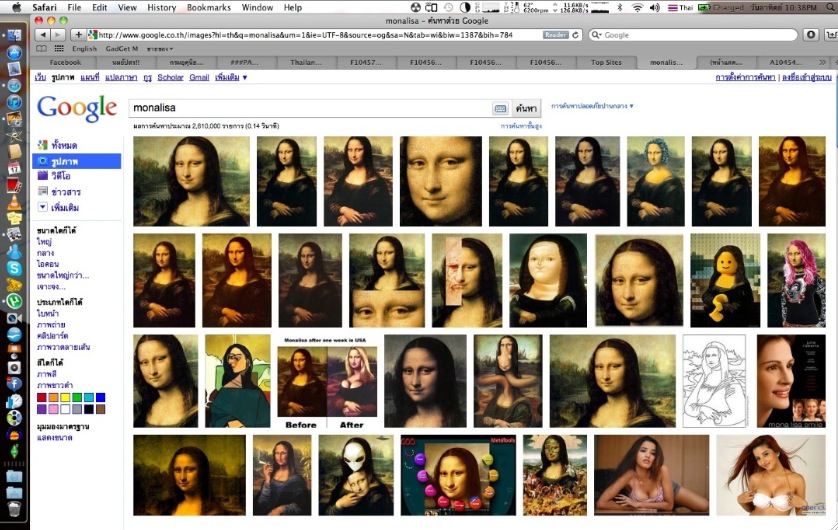This screenshot has height=530, width=838.
Task: Open the View menu
Action: pos(127,7)
